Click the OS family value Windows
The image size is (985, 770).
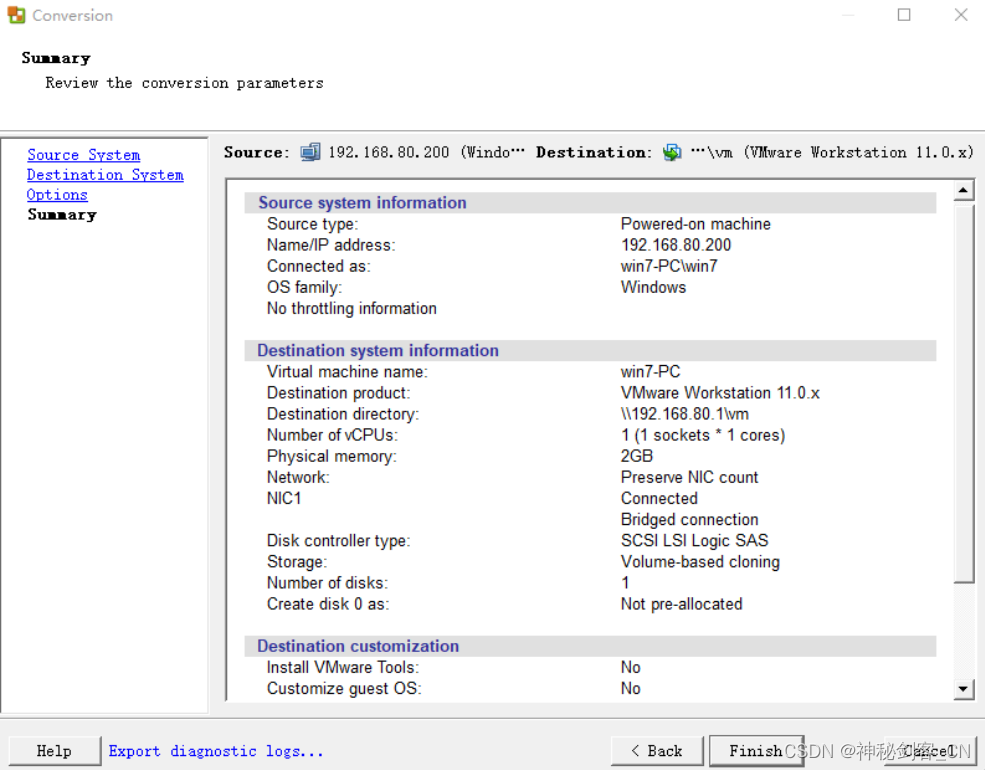pyautogui.click(x=653, y=288)
